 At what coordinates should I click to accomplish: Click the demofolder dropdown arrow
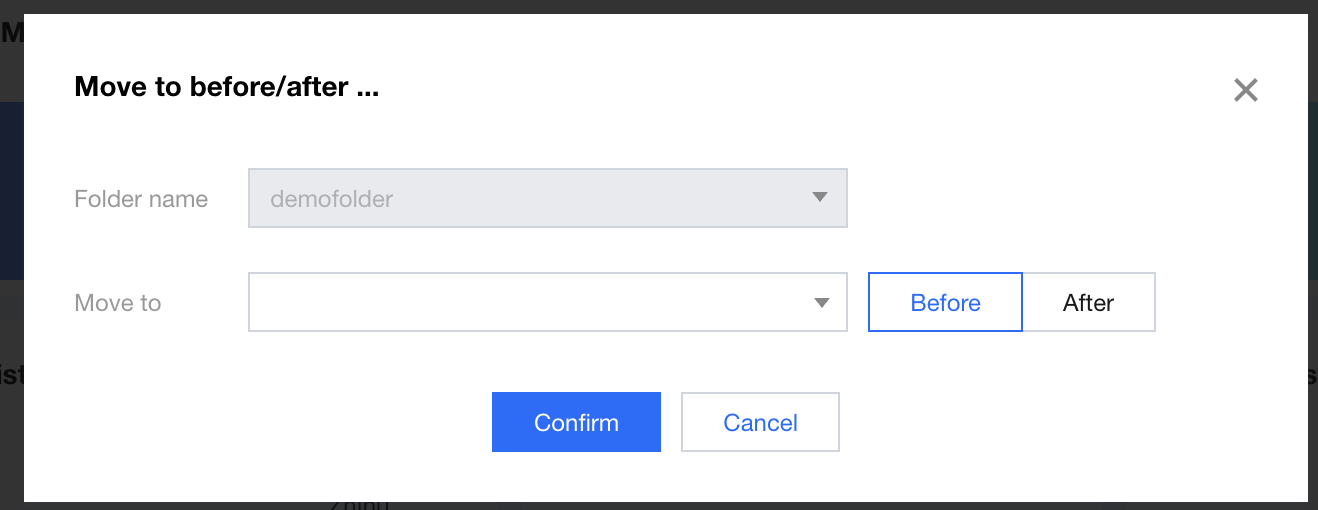pos(820,198)
